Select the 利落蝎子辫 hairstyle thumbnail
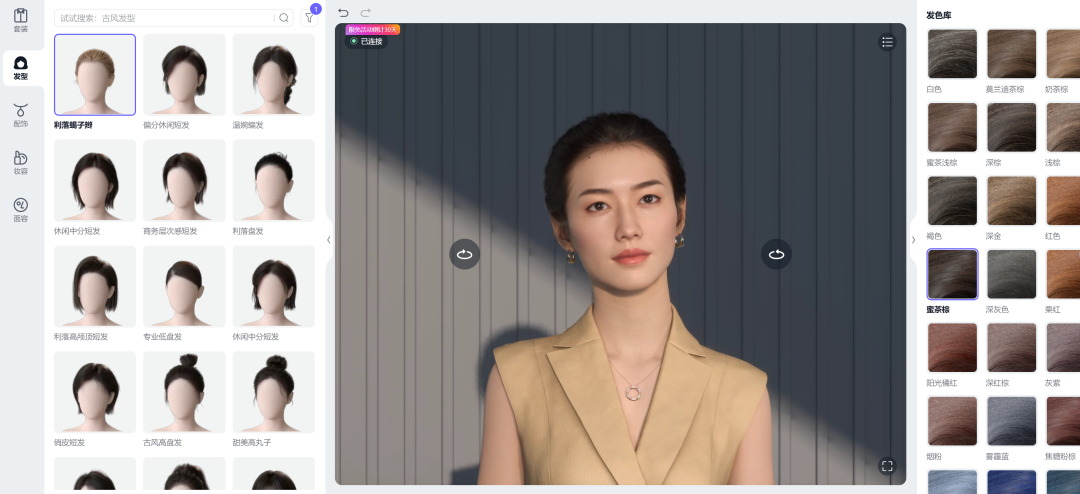This screenshot has width=1080, height=494. click(95, 74)
